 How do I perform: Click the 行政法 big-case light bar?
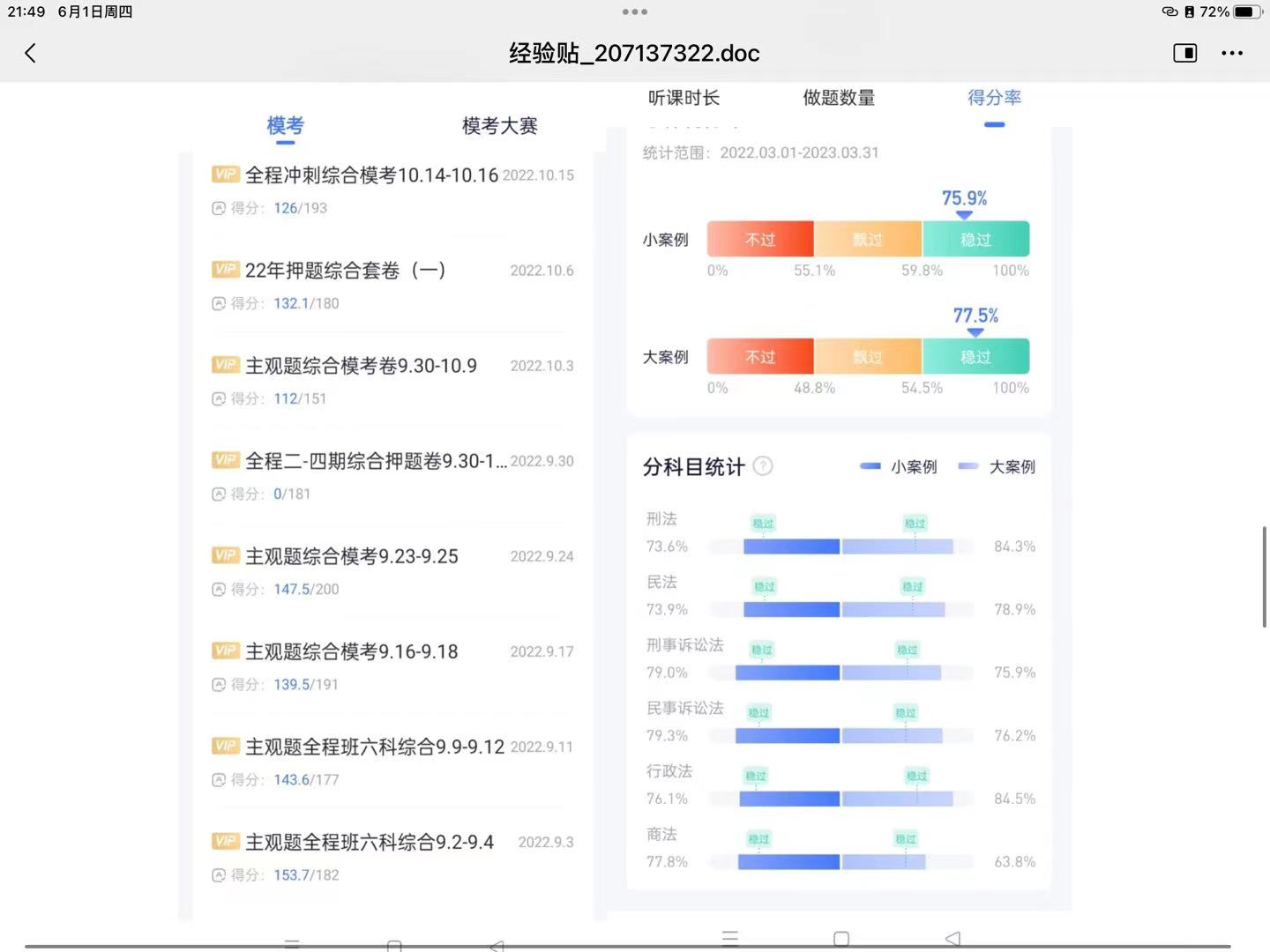(898, 799)
